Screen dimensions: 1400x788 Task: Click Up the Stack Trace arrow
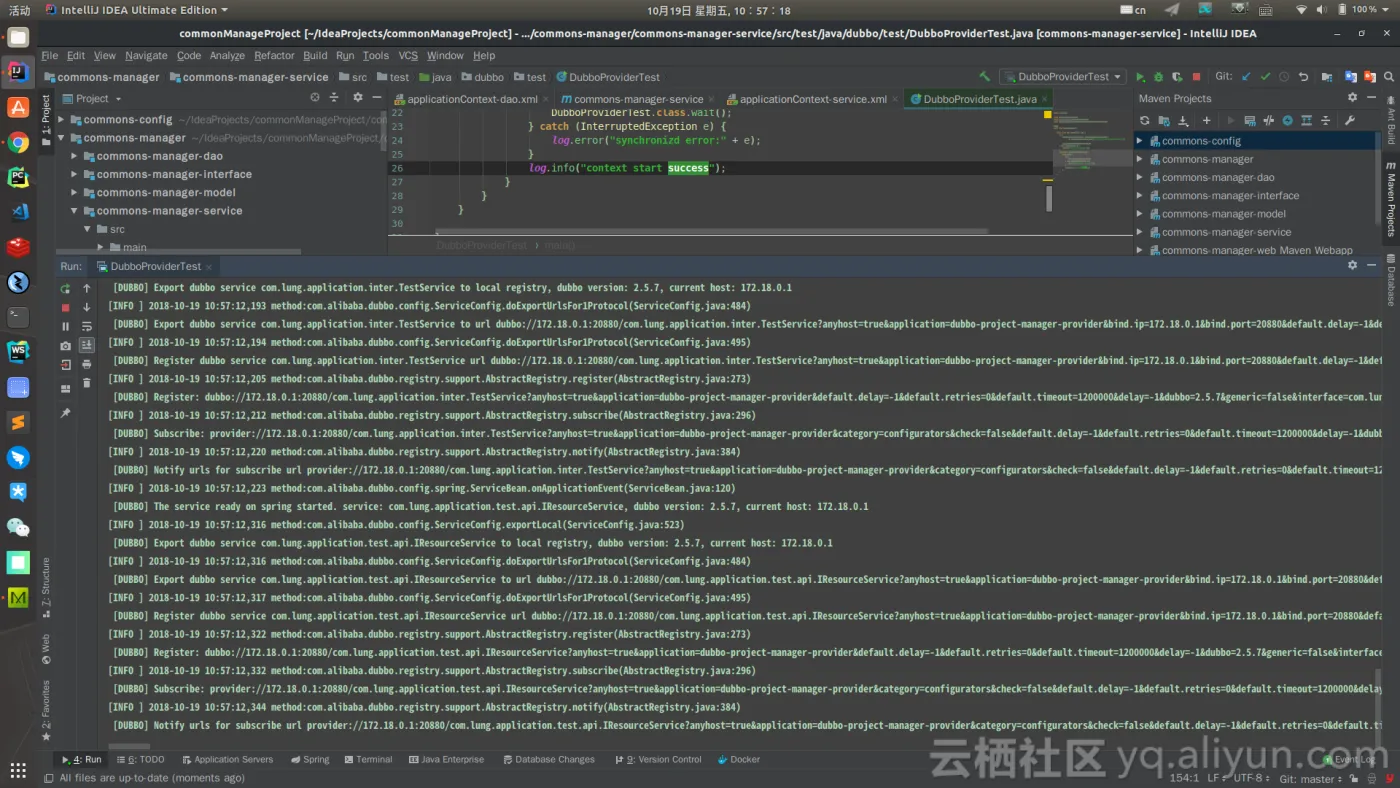pos(87,289)
